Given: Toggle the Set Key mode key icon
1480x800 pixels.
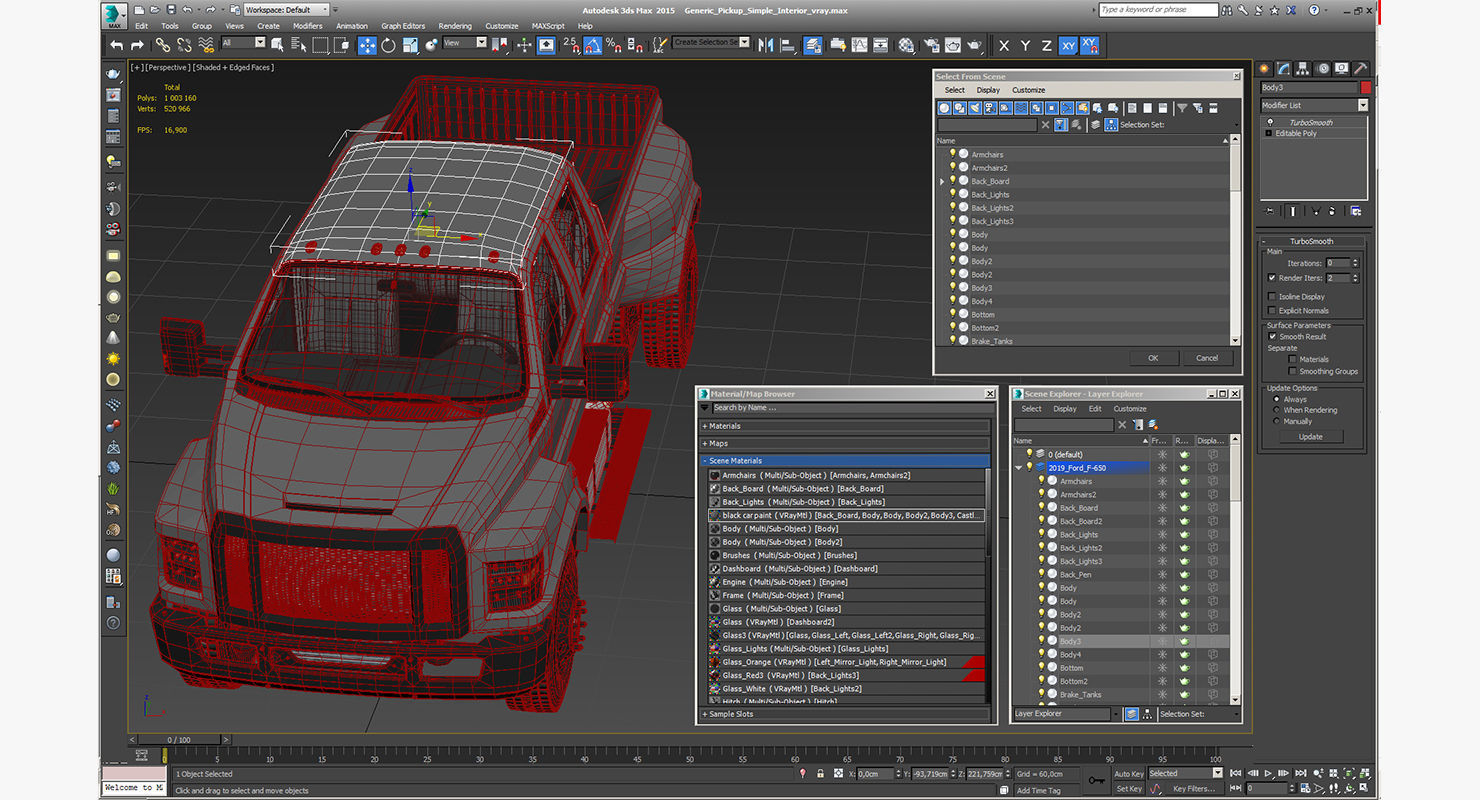Looking at the screenshot, I should pos(1096,780).
